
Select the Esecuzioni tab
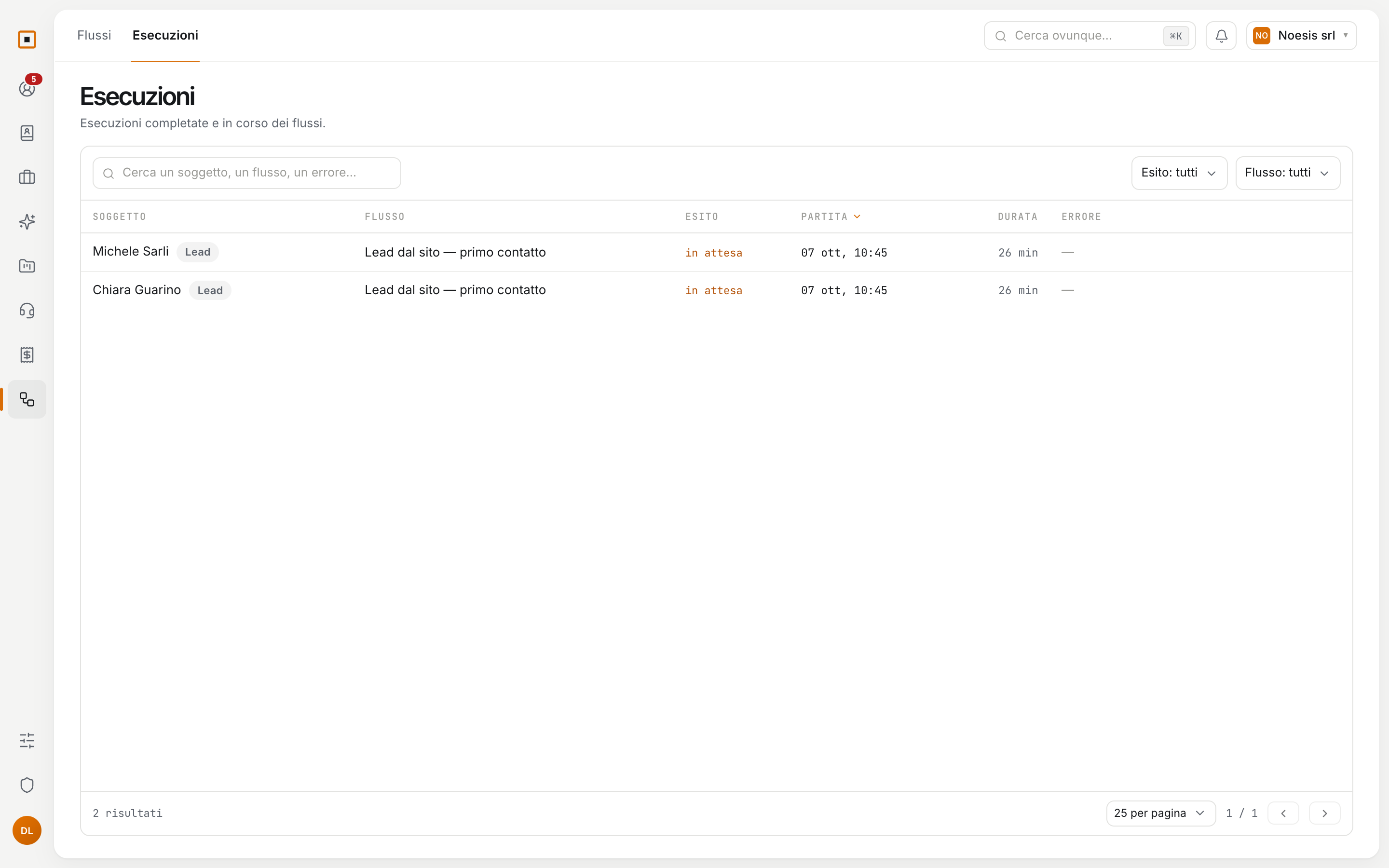point(165,35)
